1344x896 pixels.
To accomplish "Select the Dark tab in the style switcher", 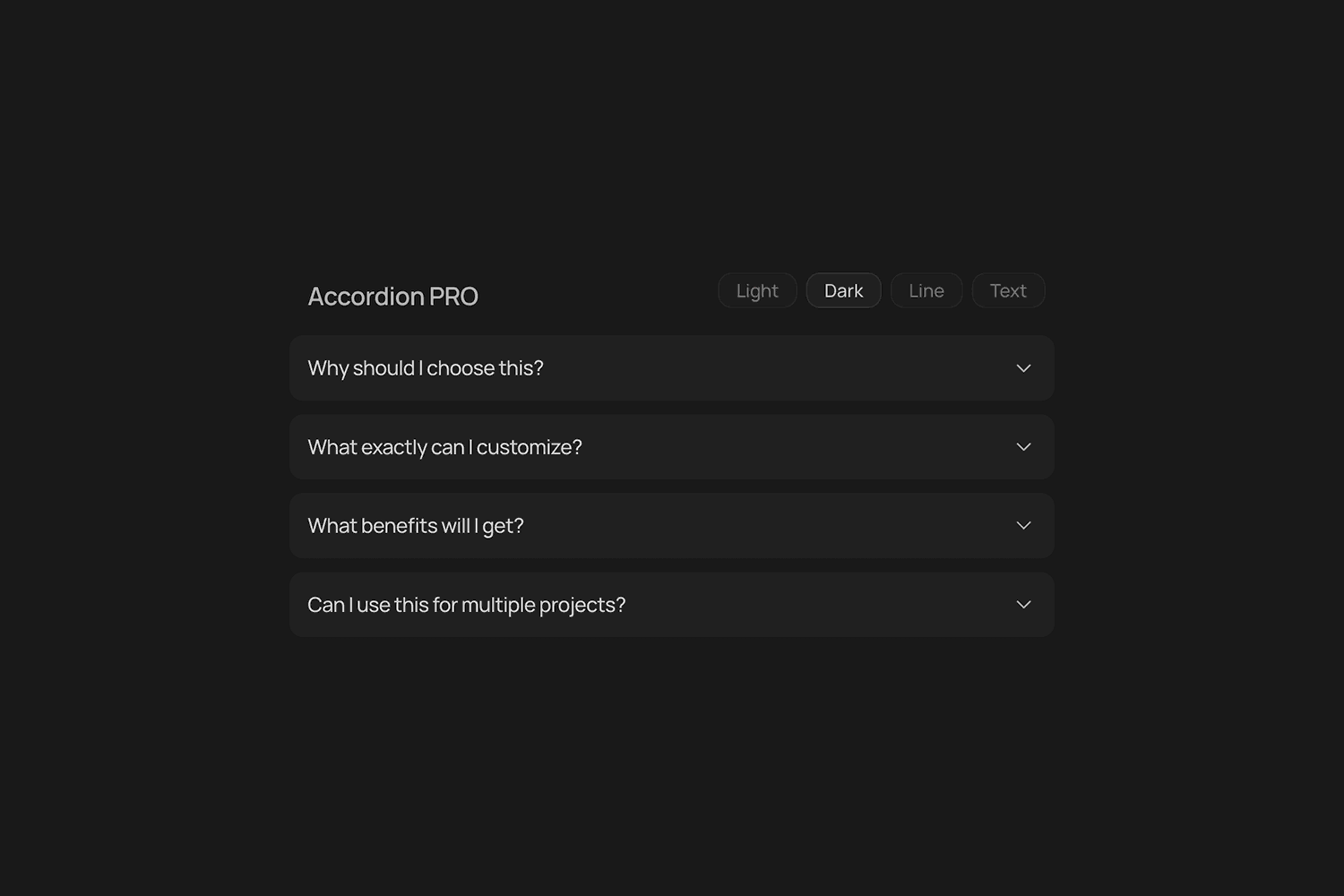I will tap(843, 290).
